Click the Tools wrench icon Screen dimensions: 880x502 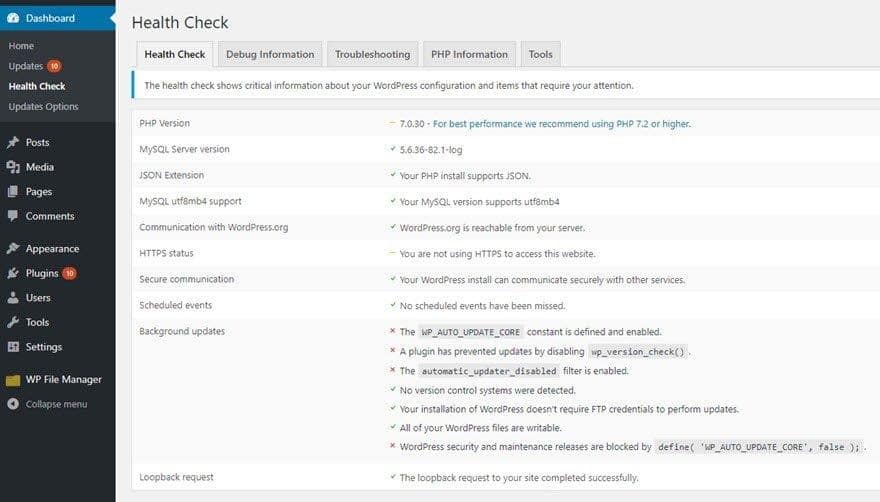pos(13,322)
